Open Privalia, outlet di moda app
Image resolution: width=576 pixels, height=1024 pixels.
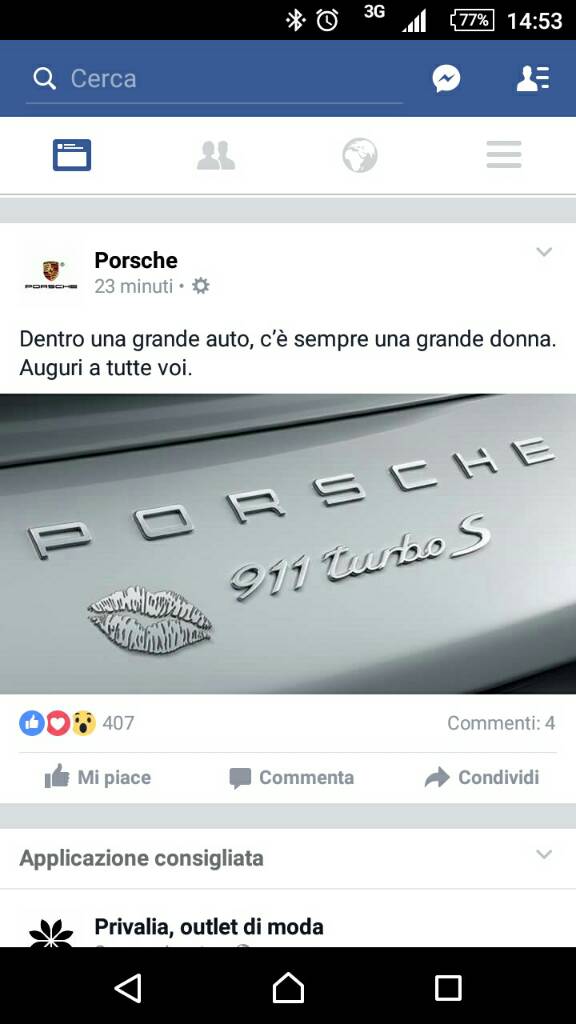(208, 926)
